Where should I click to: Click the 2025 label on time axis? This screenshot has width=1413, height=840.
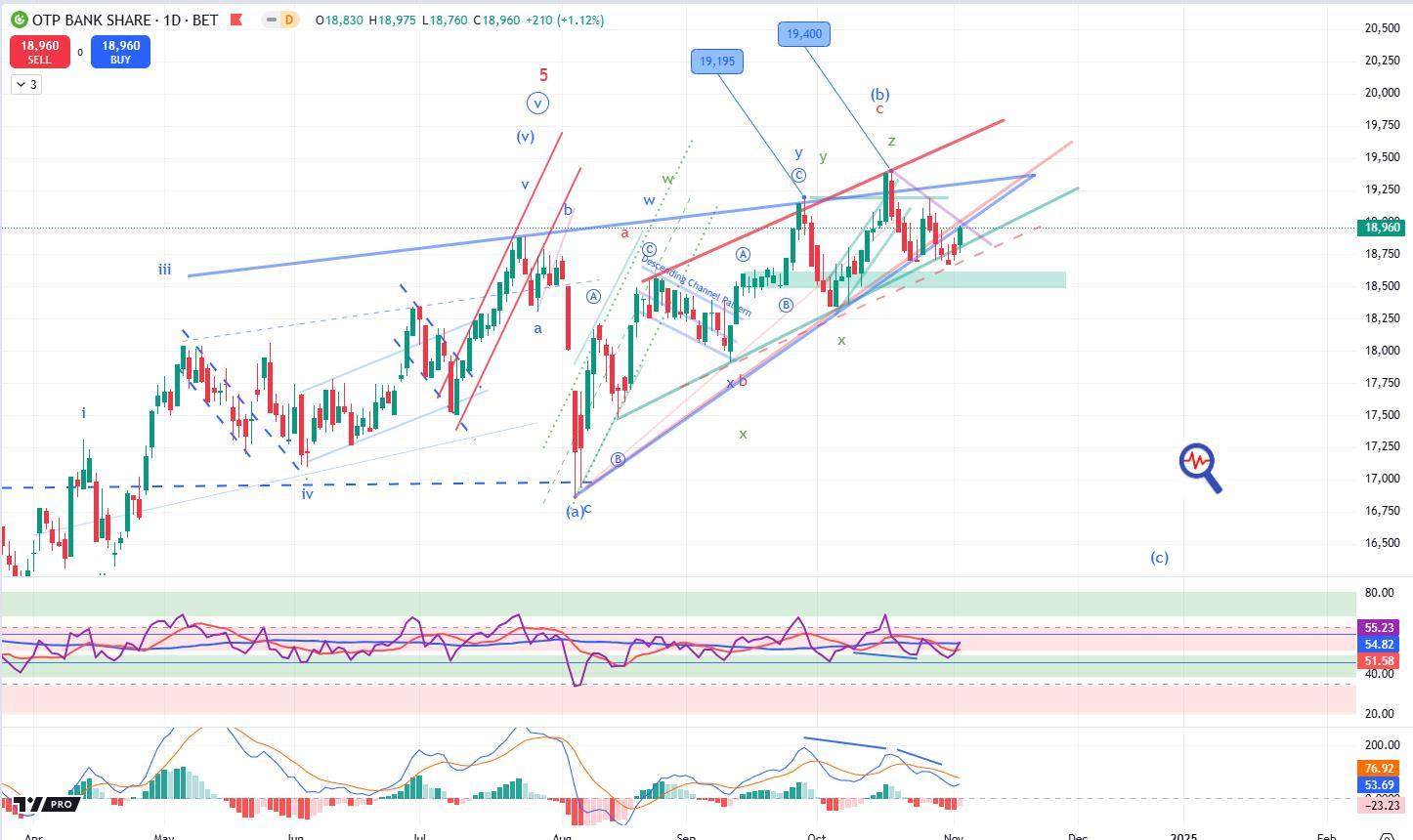click(x=1184, y=836)
